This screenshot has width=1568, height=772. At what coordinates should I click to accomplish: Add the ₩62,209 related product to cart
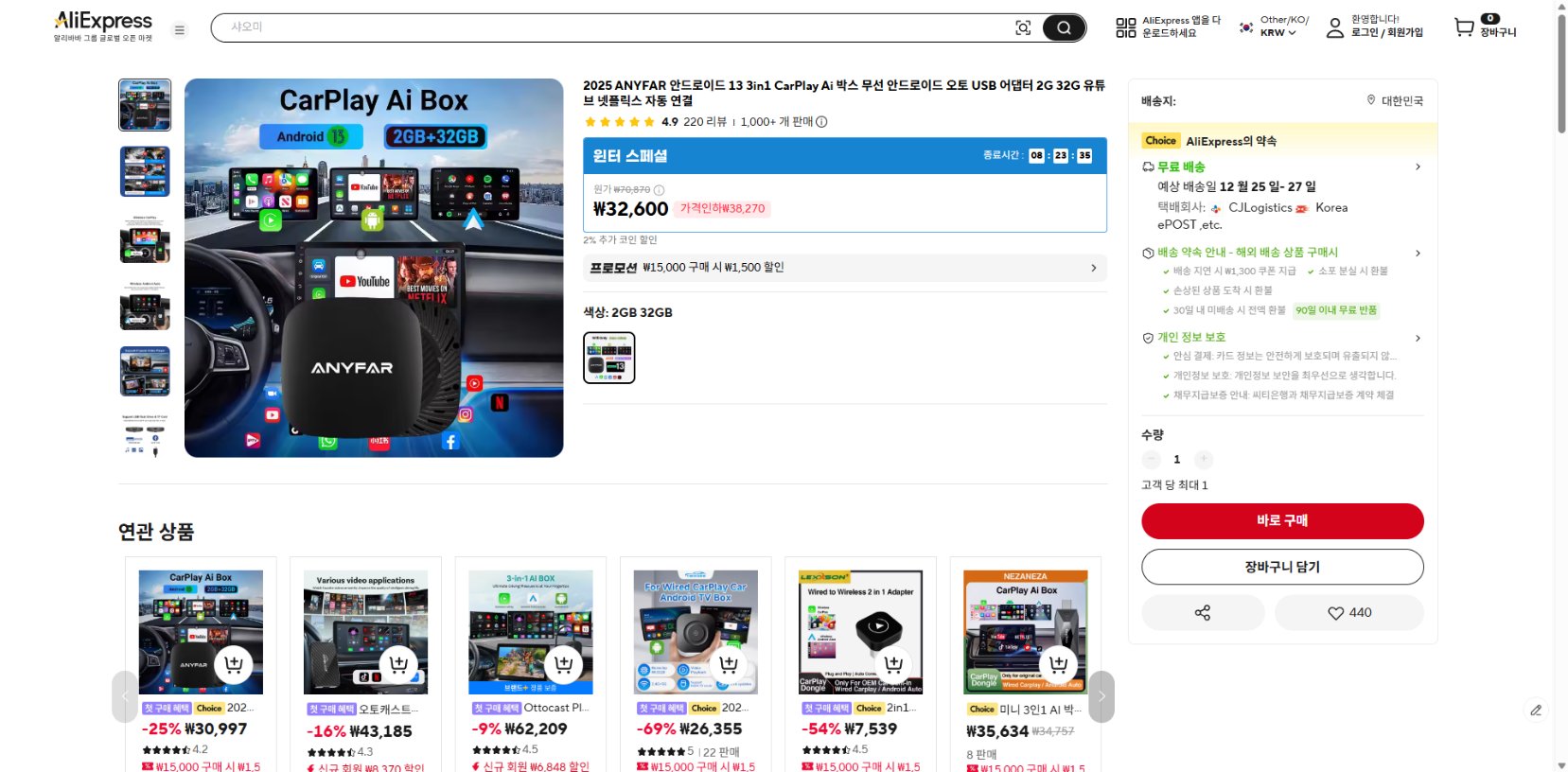pos(564,665)
